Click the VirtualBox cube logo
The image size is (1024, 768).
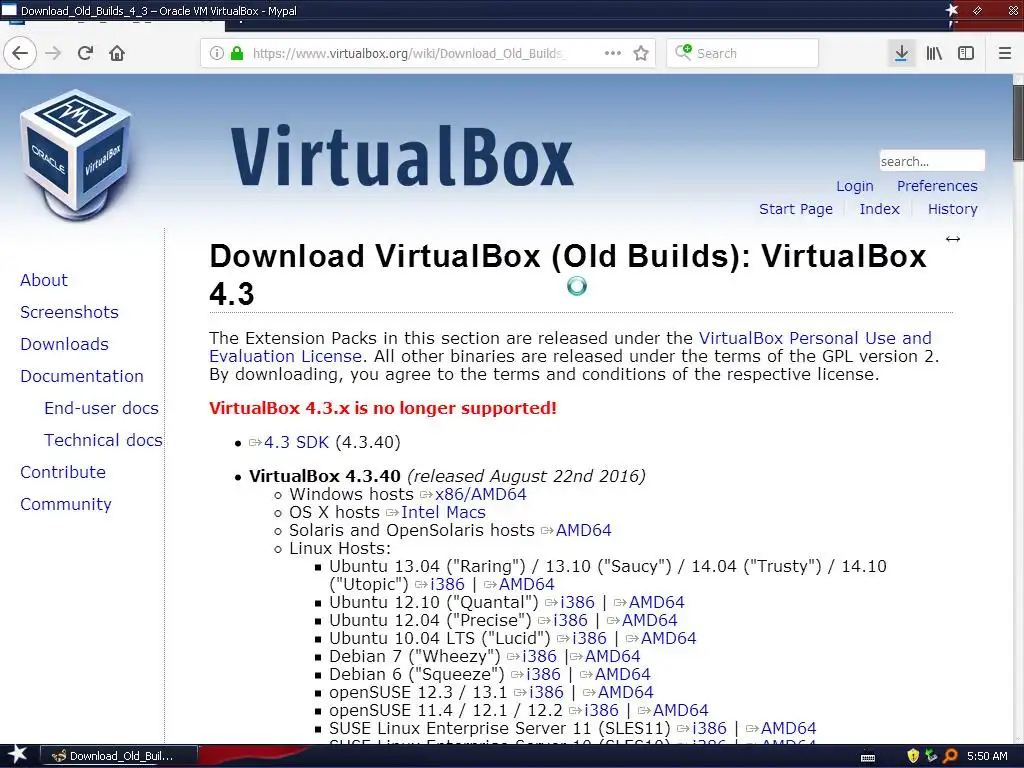coord(76,155)
